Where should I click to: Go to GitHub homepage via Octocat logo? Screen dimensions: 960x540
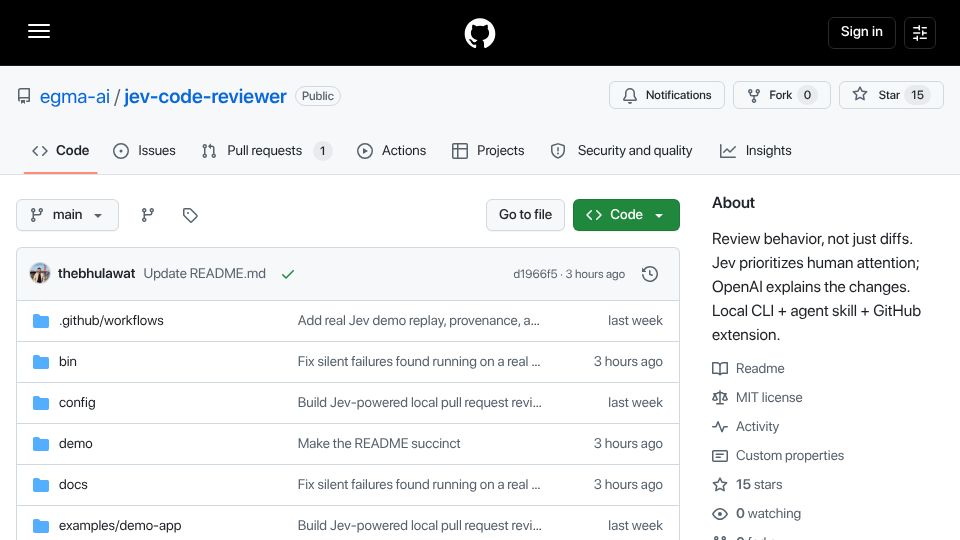point(479,33)
